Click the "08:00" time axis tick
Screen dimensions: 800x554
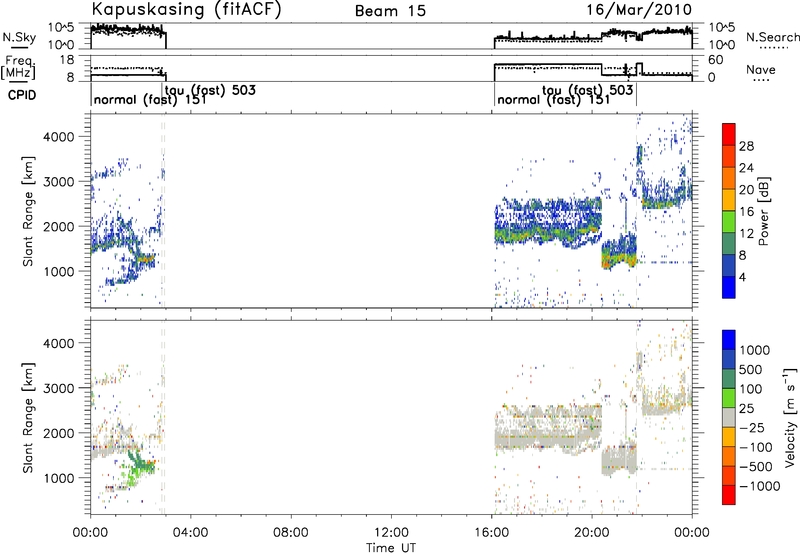click(x=291, y=533)
